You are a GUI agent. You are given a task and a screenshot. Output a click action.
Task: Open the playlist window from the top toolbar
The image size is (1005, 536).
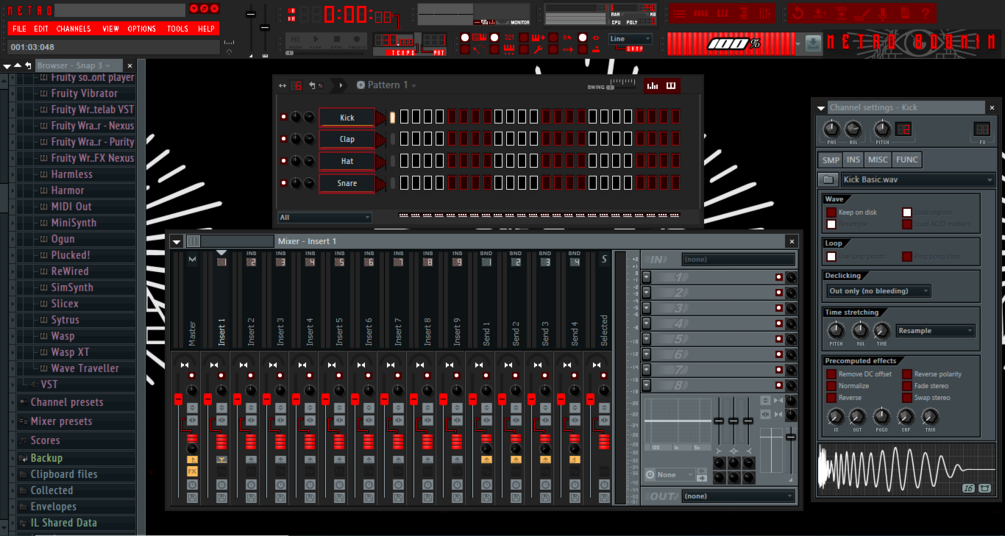tap(679, 13)
